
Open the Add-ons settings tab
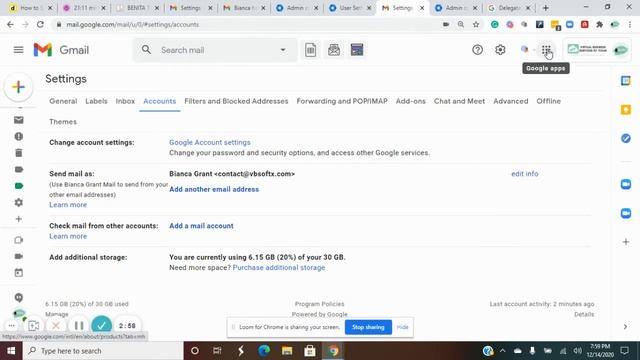tap(410, 101)
